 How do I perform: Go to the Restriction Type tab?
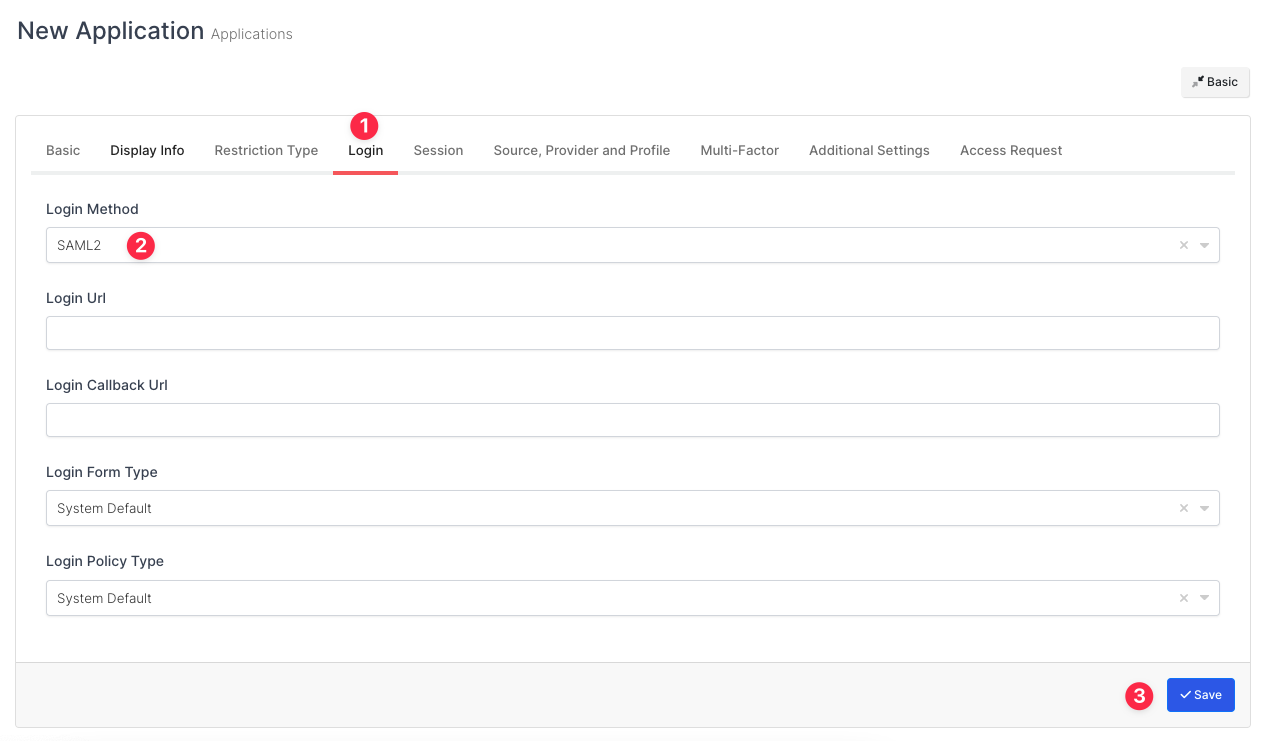[266, 150]
